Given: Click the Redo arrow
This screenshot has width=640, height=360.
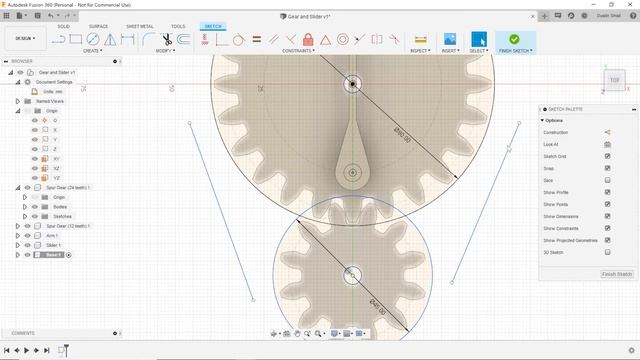Looking at the screenshot, I should tap(67, 16).
